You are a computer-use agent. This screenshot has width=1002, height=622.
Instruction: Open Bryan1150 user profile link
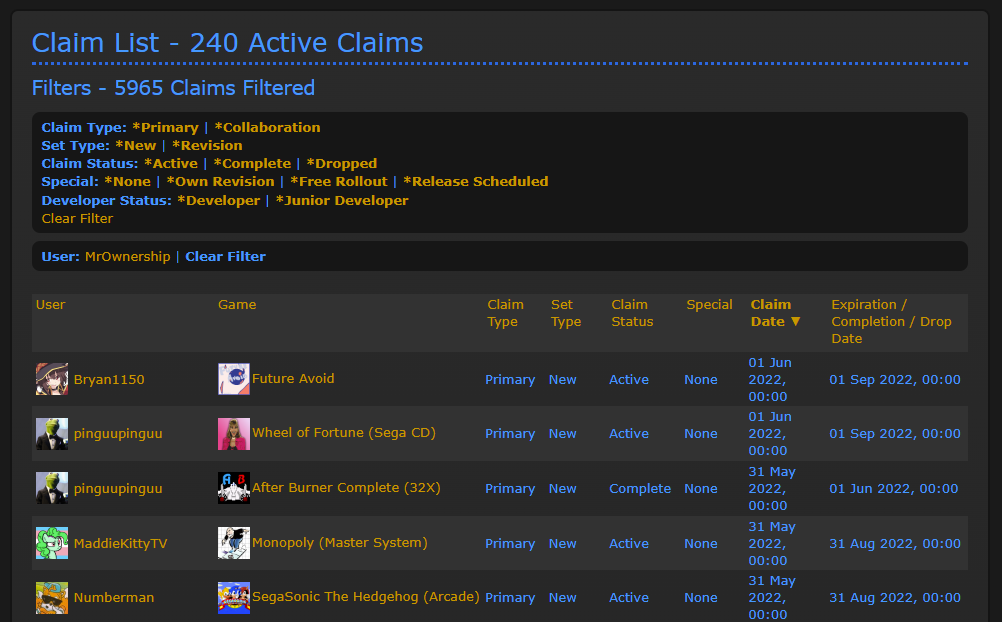pos(109,379)
